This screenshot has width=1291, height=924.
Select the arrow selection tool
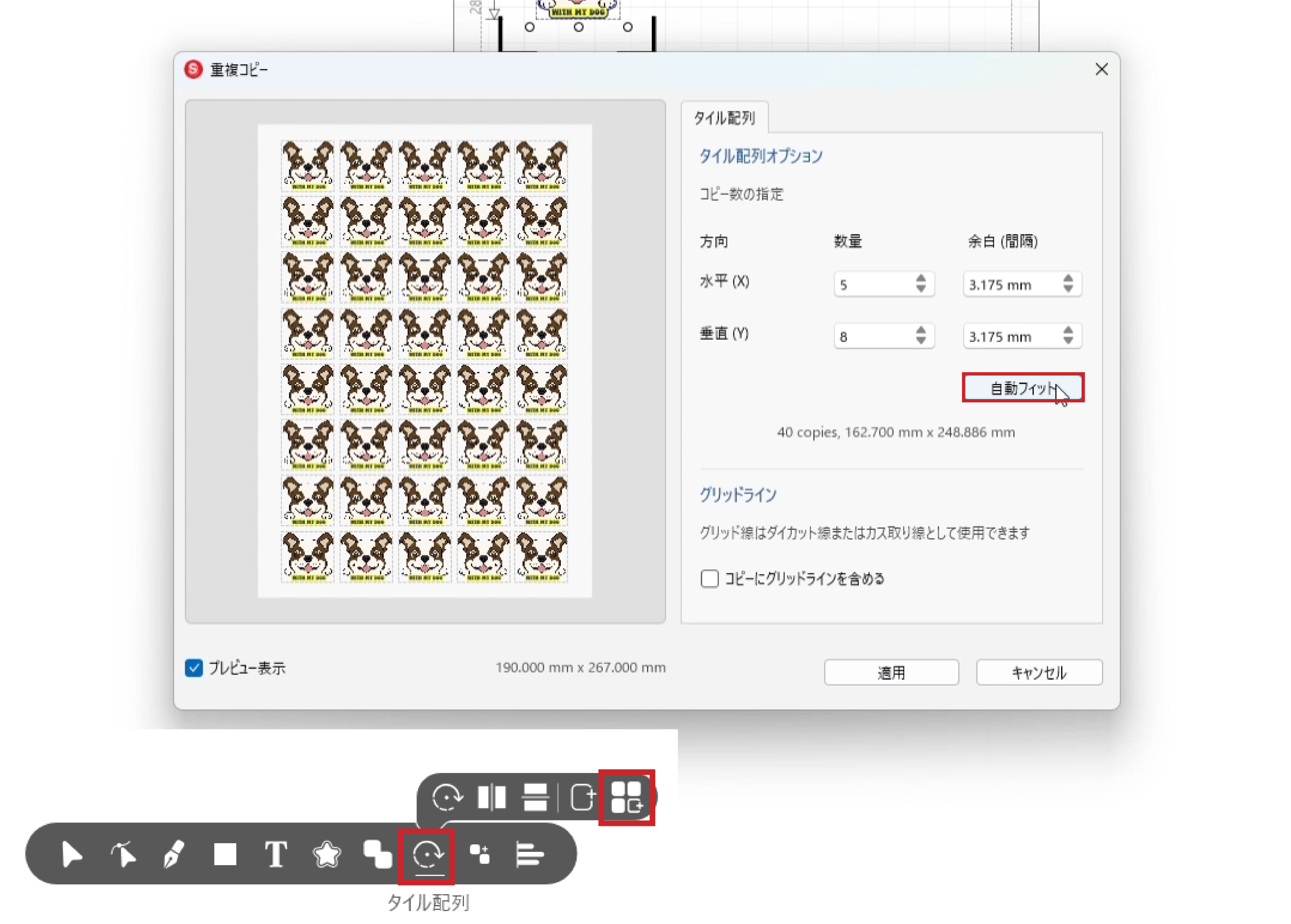click(x=72, y=854)
